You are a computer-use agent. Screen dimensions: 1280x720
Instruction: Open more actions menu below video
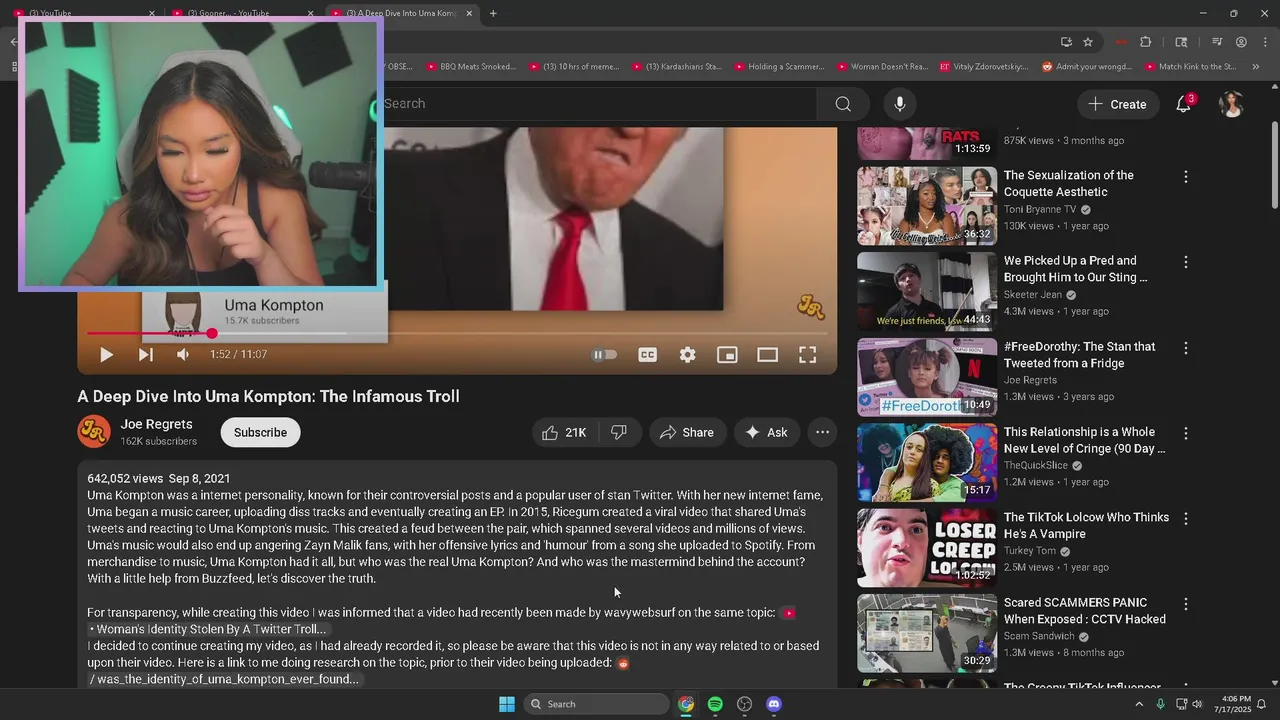pyautogui.click(x=822, y=432)
